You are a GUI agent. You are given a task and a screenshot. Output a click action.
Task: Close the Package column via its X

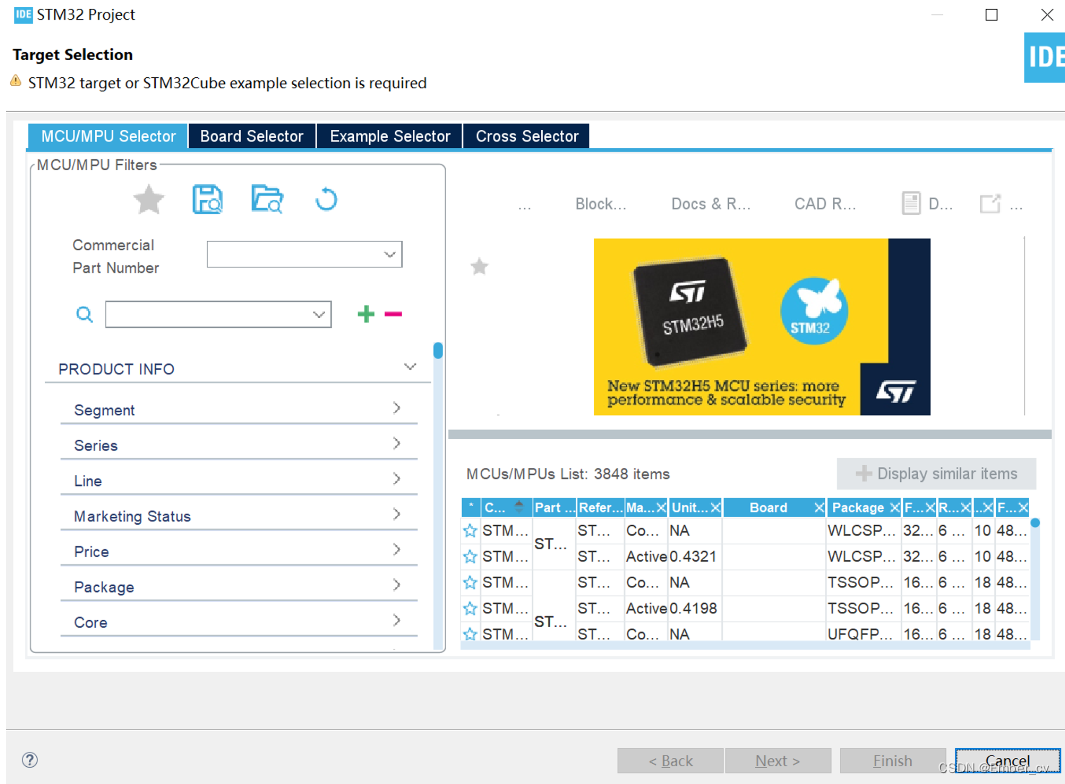pyautogui.click(x=895, y=507)
